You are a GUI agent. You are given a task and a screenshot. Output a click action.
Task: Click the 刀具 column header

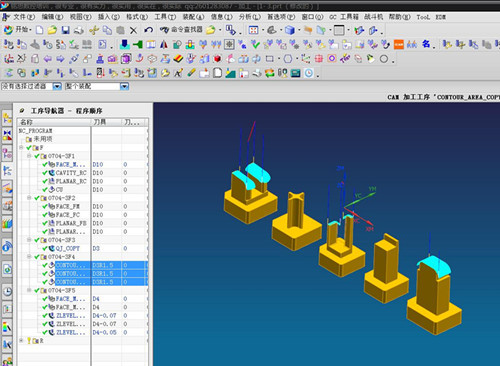click(x=106, y=122)
